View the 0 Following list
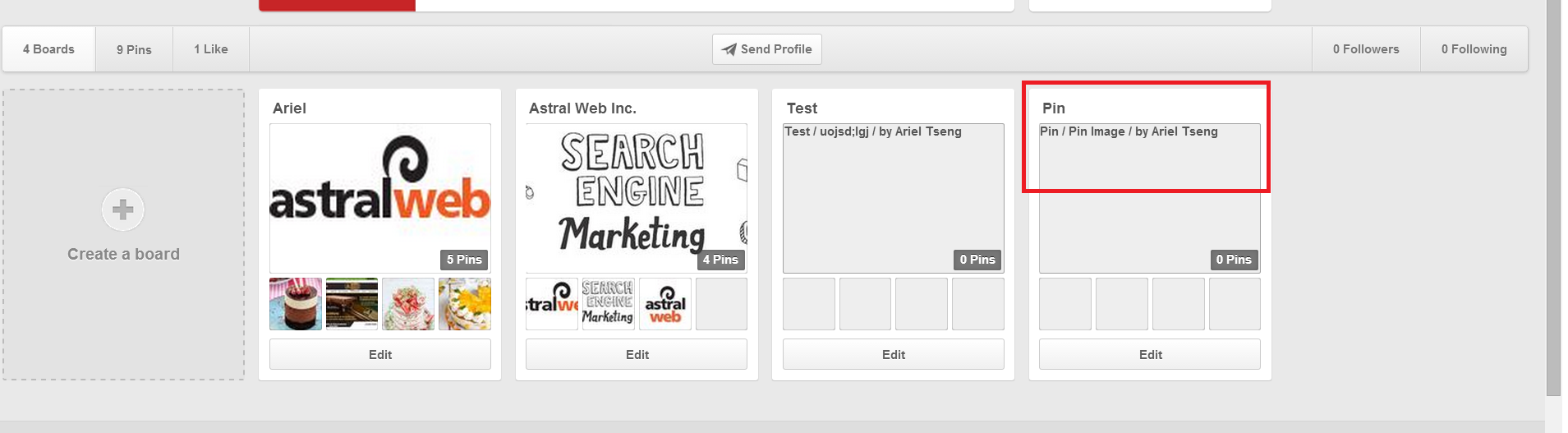Screen dimensions: 1568x433 click(1474, 49)
